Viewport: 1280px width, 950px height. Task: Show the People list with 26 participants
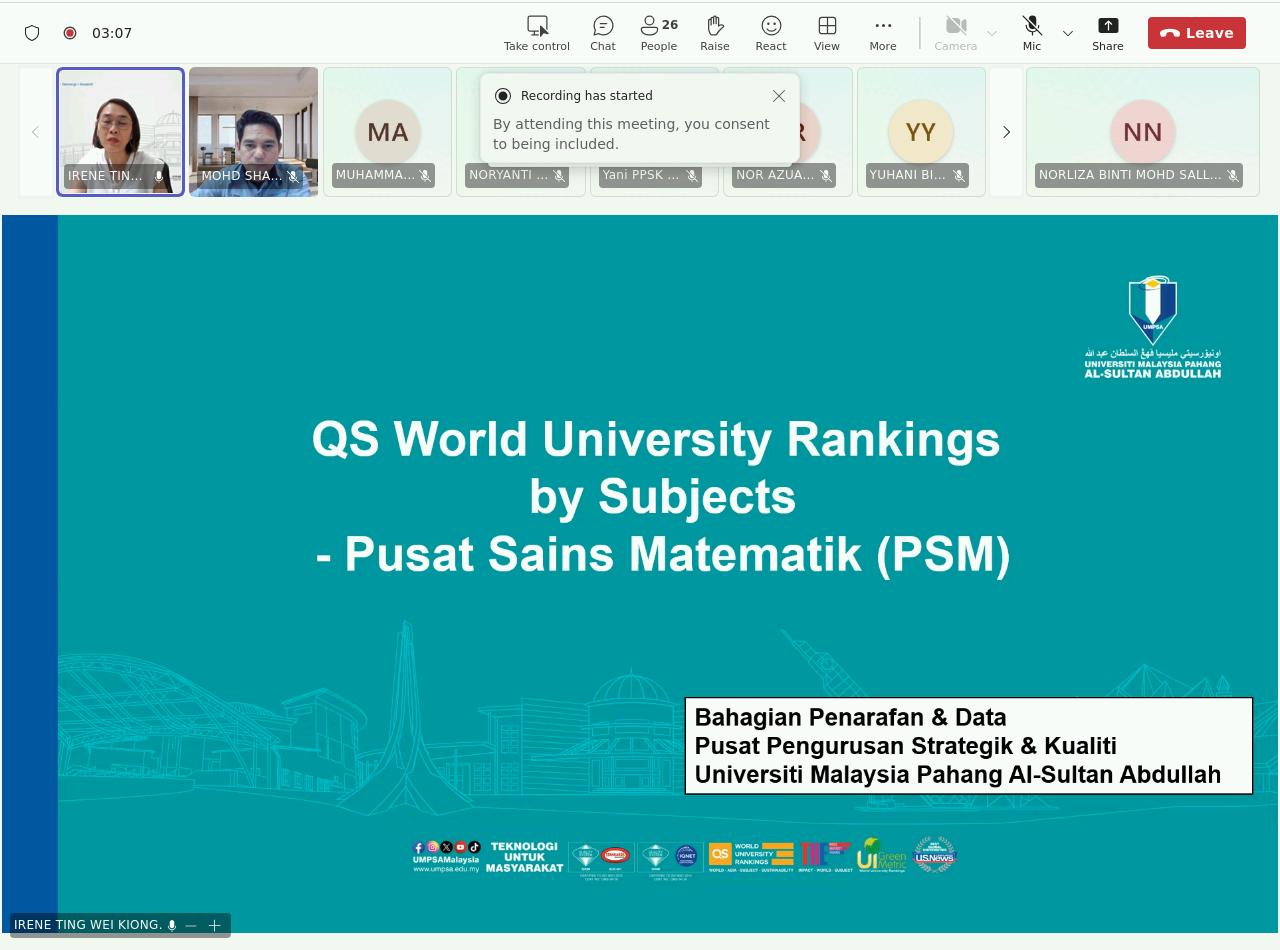659,33
